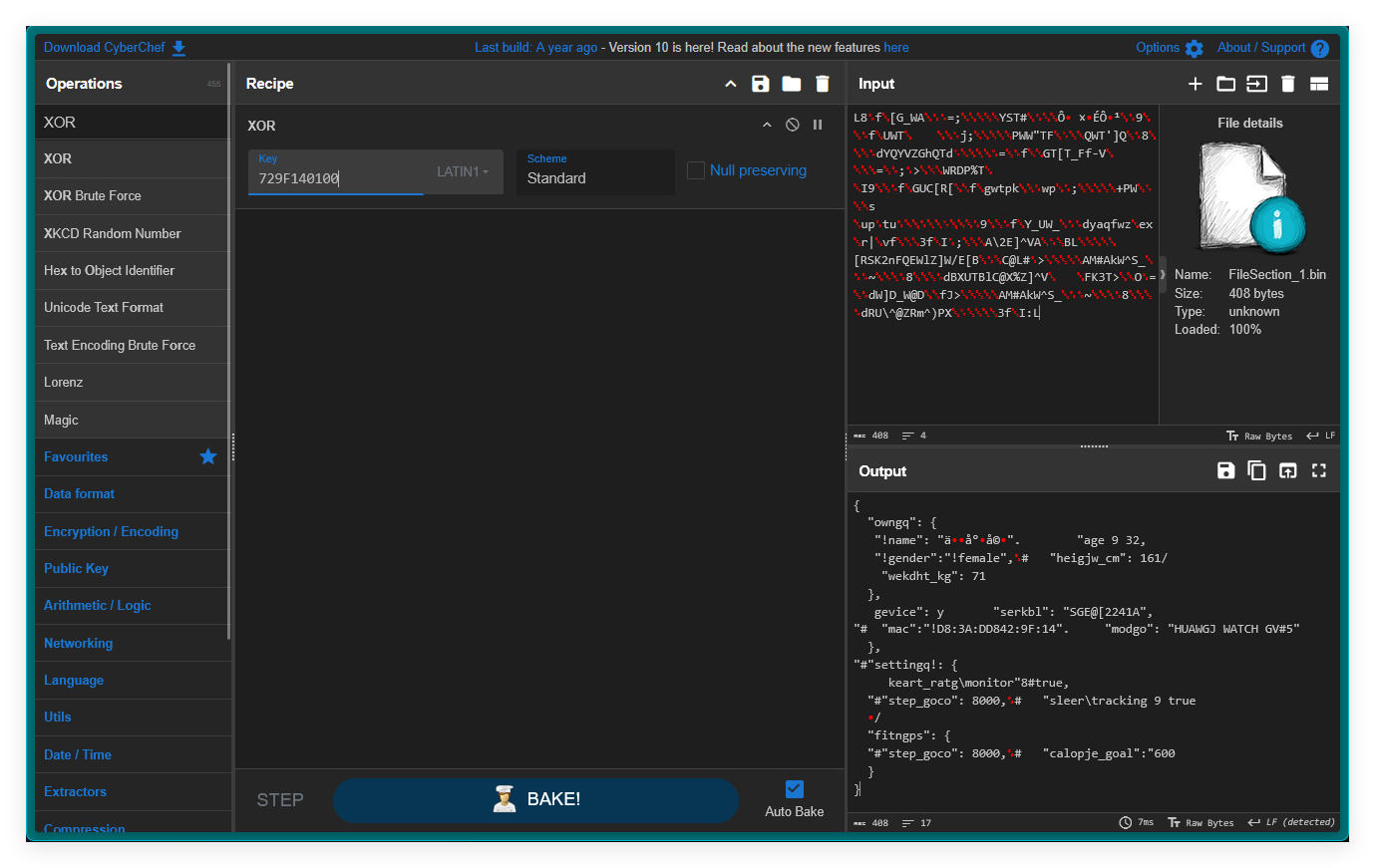
Task: Expand the Data format category
Action: tap(133, 494)
